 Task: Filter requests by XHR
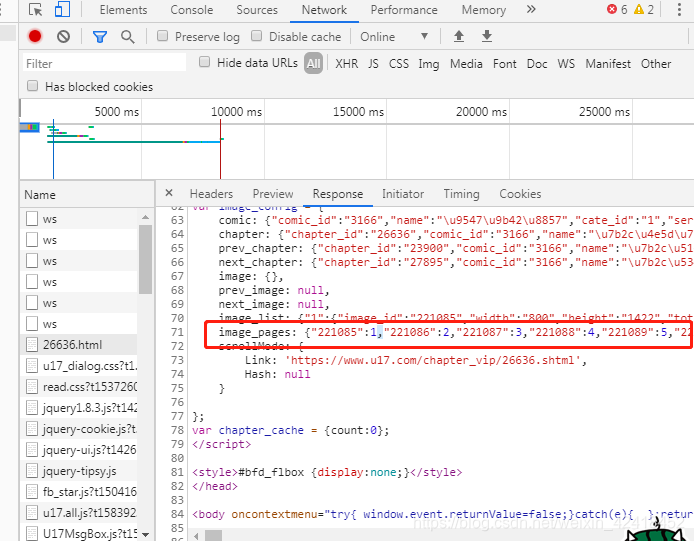[x=347, y=64]
